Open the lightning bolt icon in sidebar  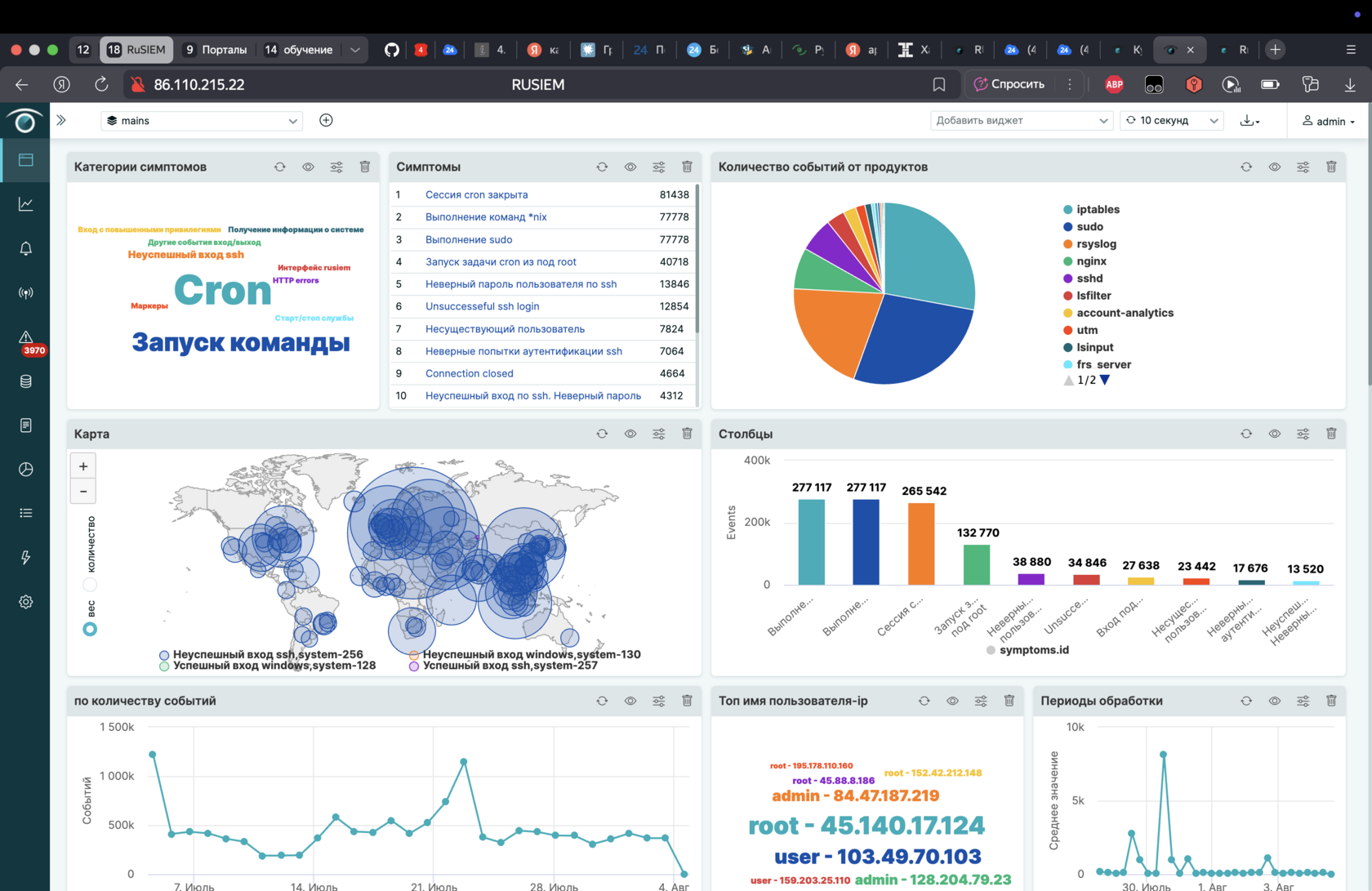[25, 558]
